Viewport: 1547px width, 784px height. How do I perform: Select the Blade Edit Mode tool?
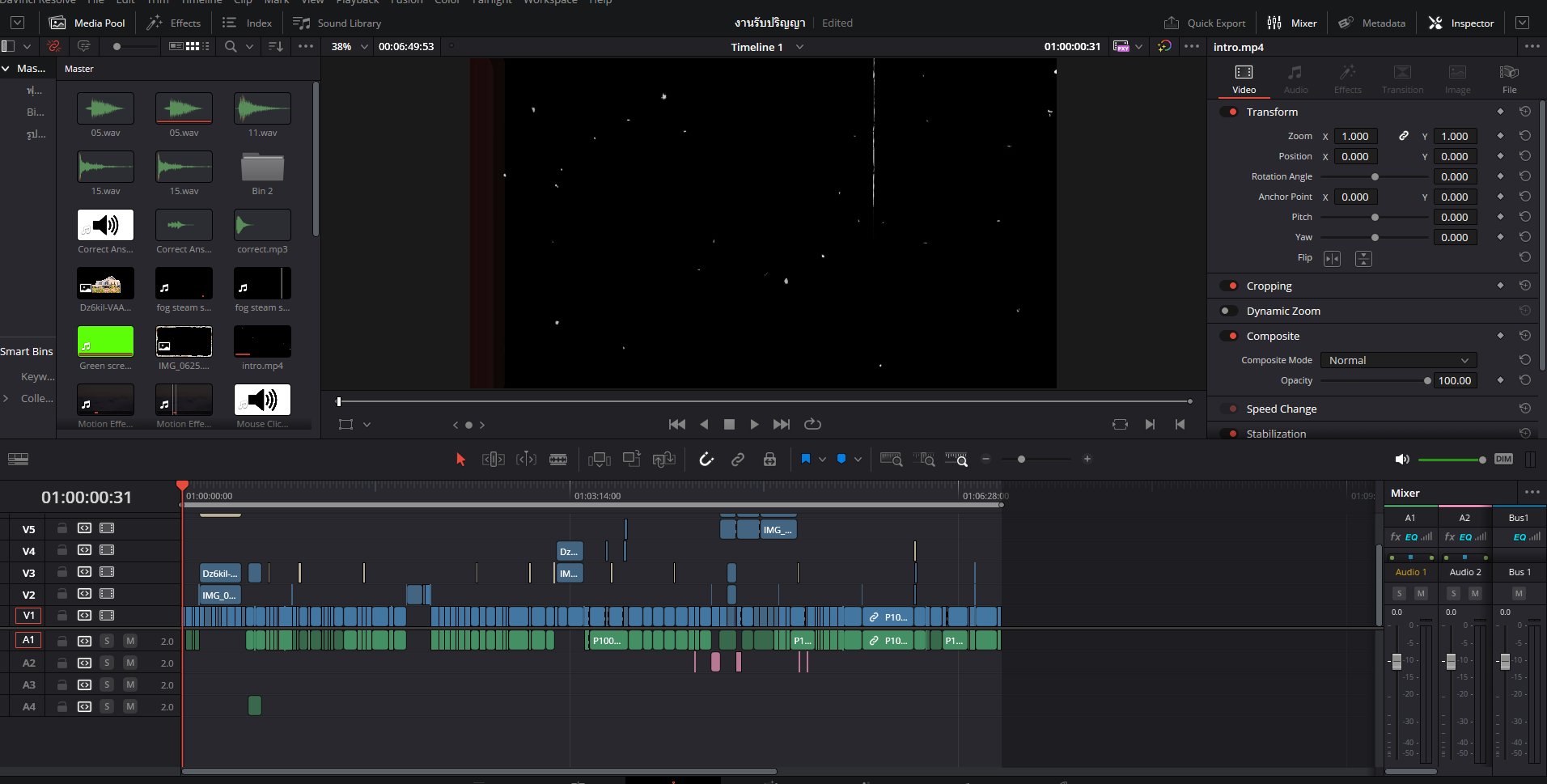pos(558,460)
